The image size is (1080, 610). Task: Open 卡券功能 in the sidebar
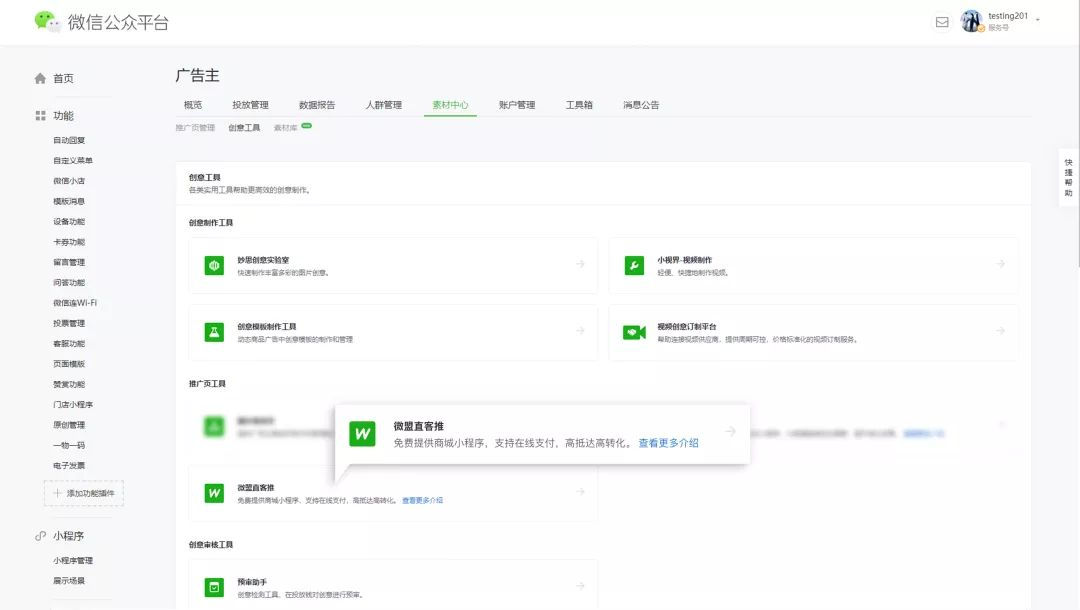pyautogui.click(x=69, y=242)
